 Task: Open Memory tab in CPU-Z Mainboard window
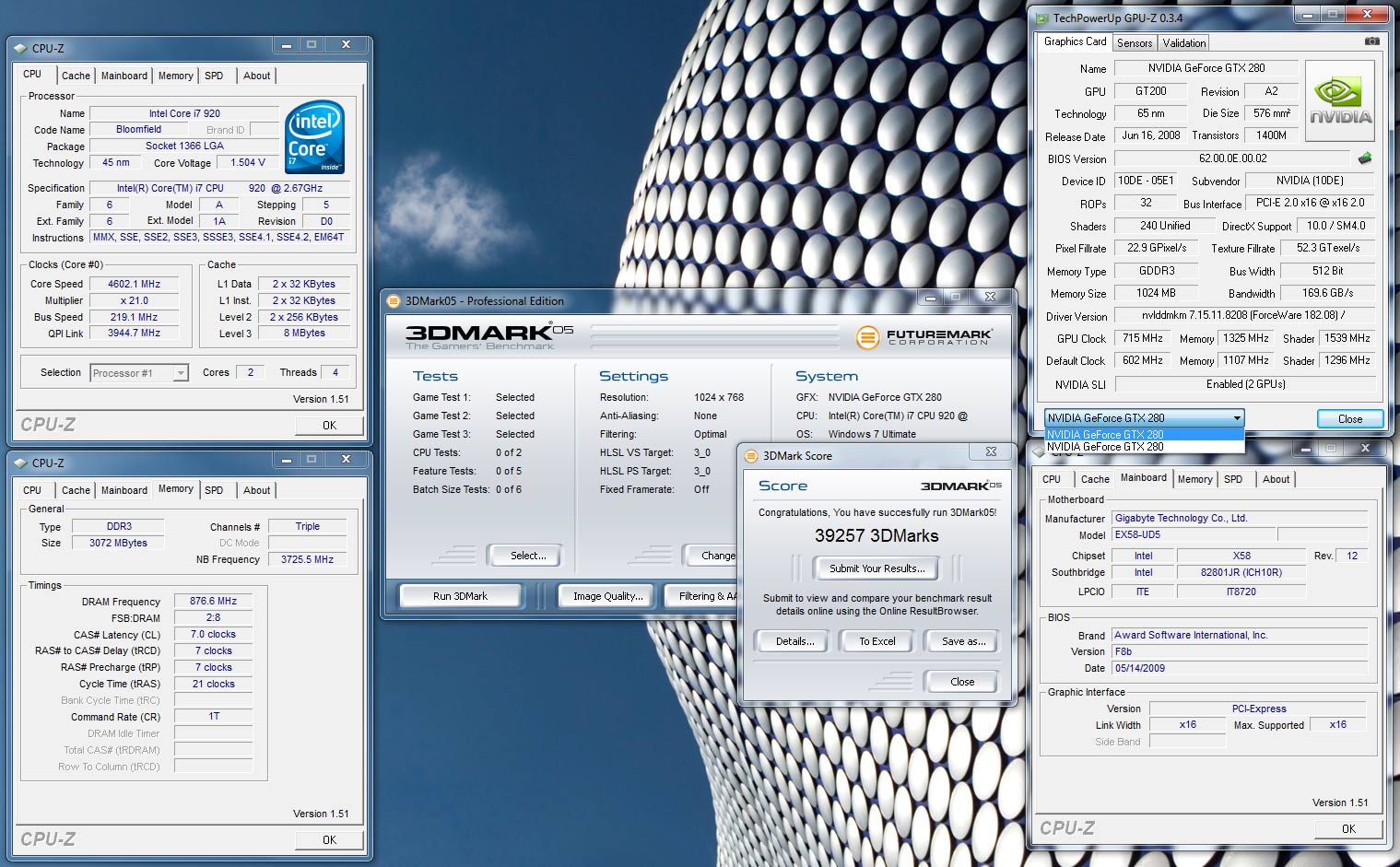coord(1194,479)
